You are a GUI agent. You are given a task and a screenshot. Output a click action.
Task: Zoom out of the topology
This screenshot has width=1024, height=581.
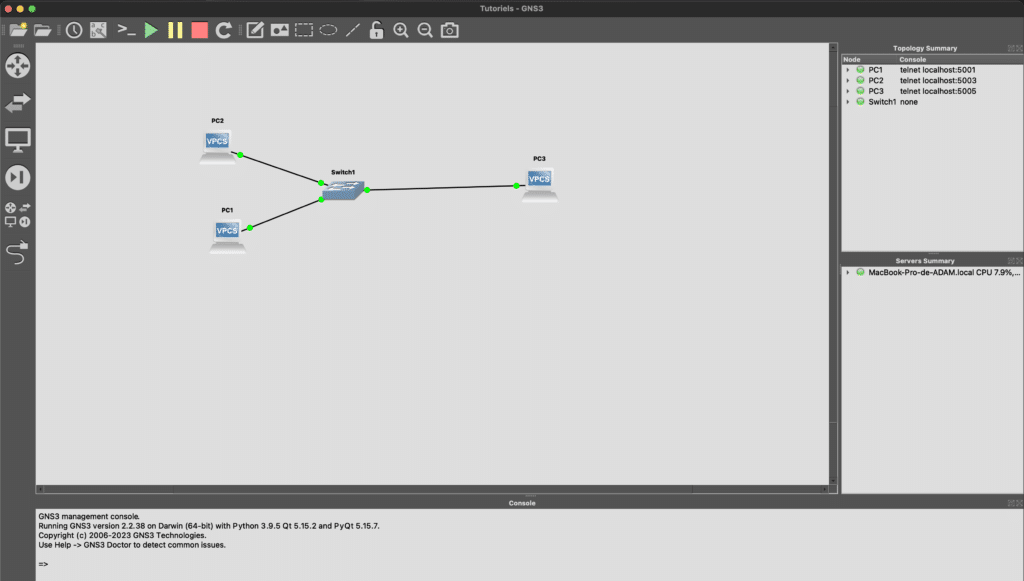(x=425, y=30)
